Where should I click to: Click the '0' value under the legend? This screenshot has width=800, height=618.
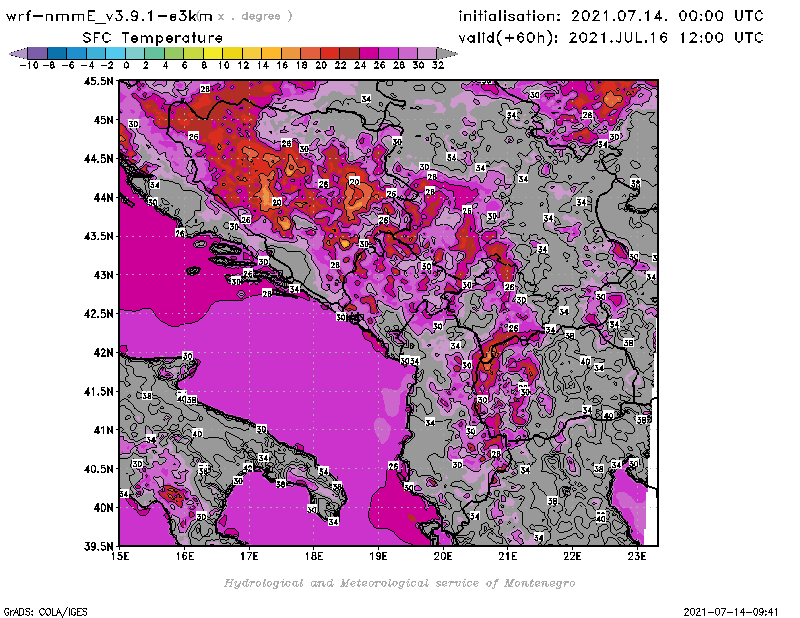[126, 65]
